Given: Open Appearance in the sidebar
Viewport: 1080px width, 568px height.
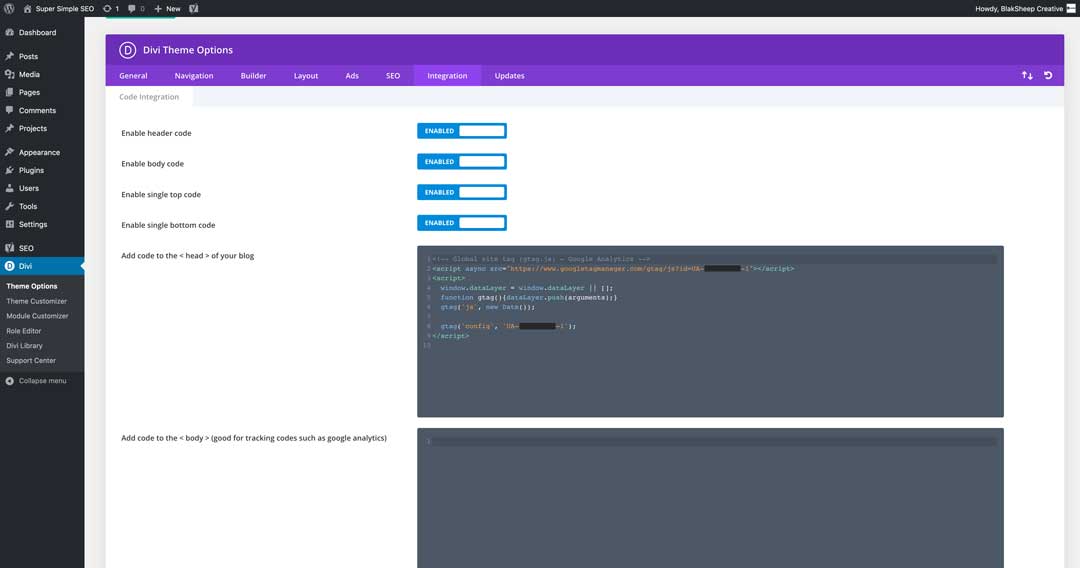Looking at the screenshot, I should coord(39,152).
